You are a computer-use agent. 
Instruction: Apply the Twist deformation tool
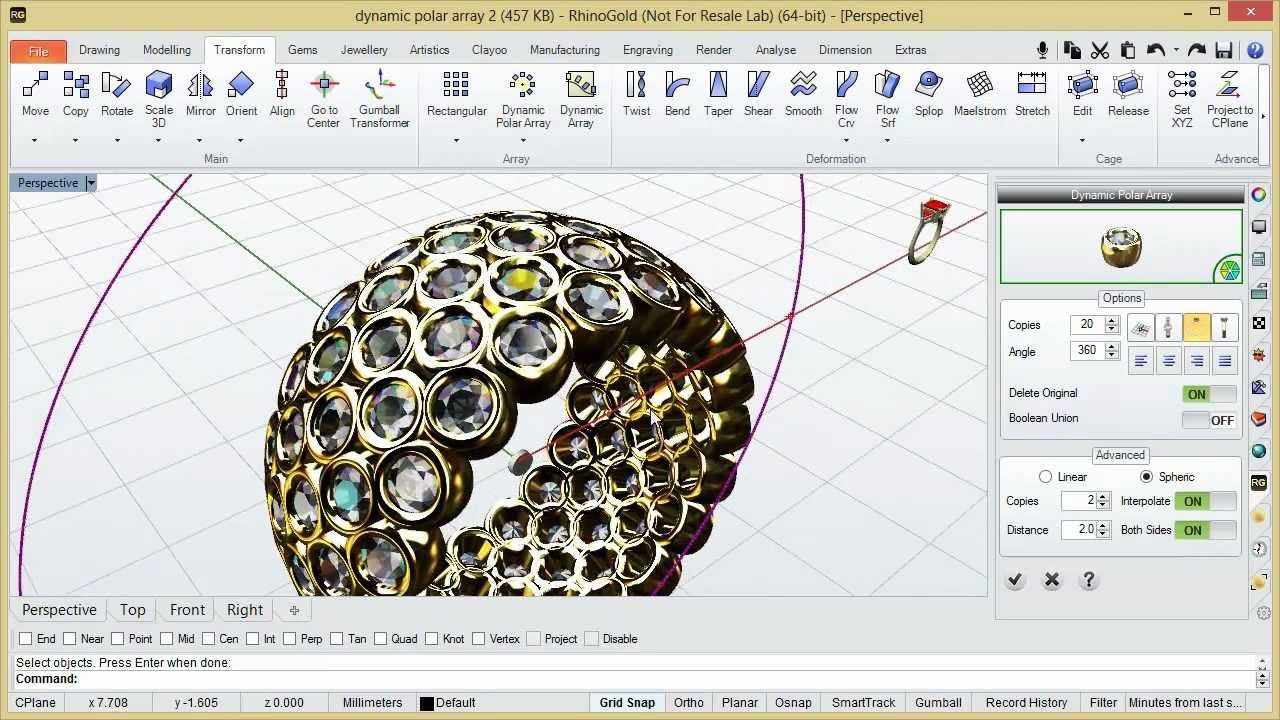point(636,86)
